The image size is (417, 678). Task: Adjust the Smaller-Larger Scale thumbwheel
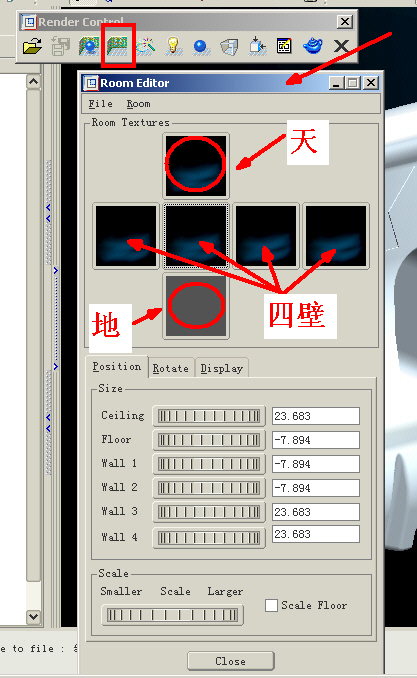click(x=172, y=614)
